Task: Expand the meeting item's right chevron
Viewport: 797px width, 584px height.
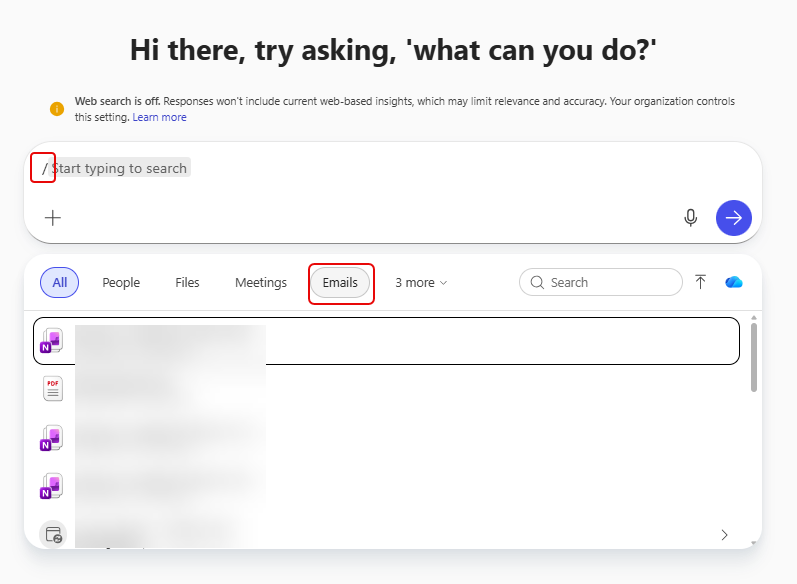Action: coord(724,535)
